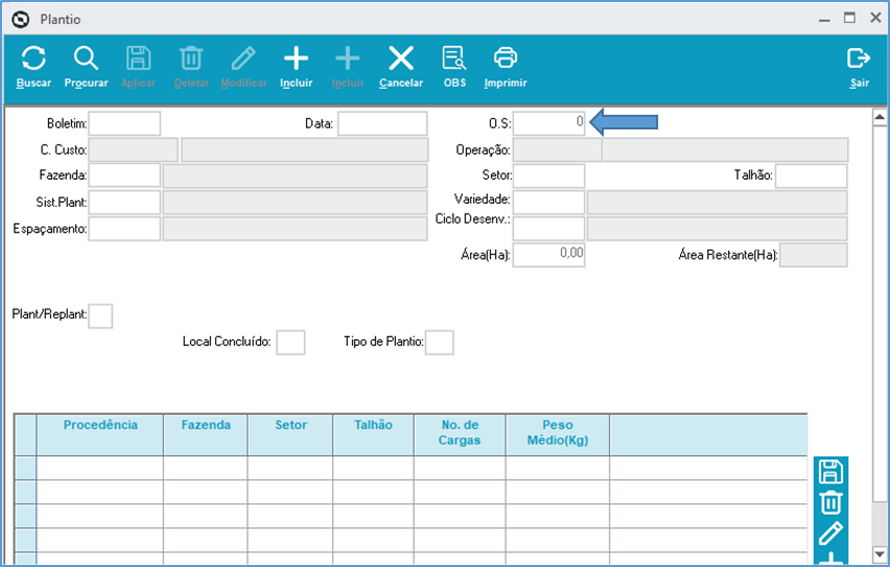Click the scrollbar up arrow

tap(879, 118)
